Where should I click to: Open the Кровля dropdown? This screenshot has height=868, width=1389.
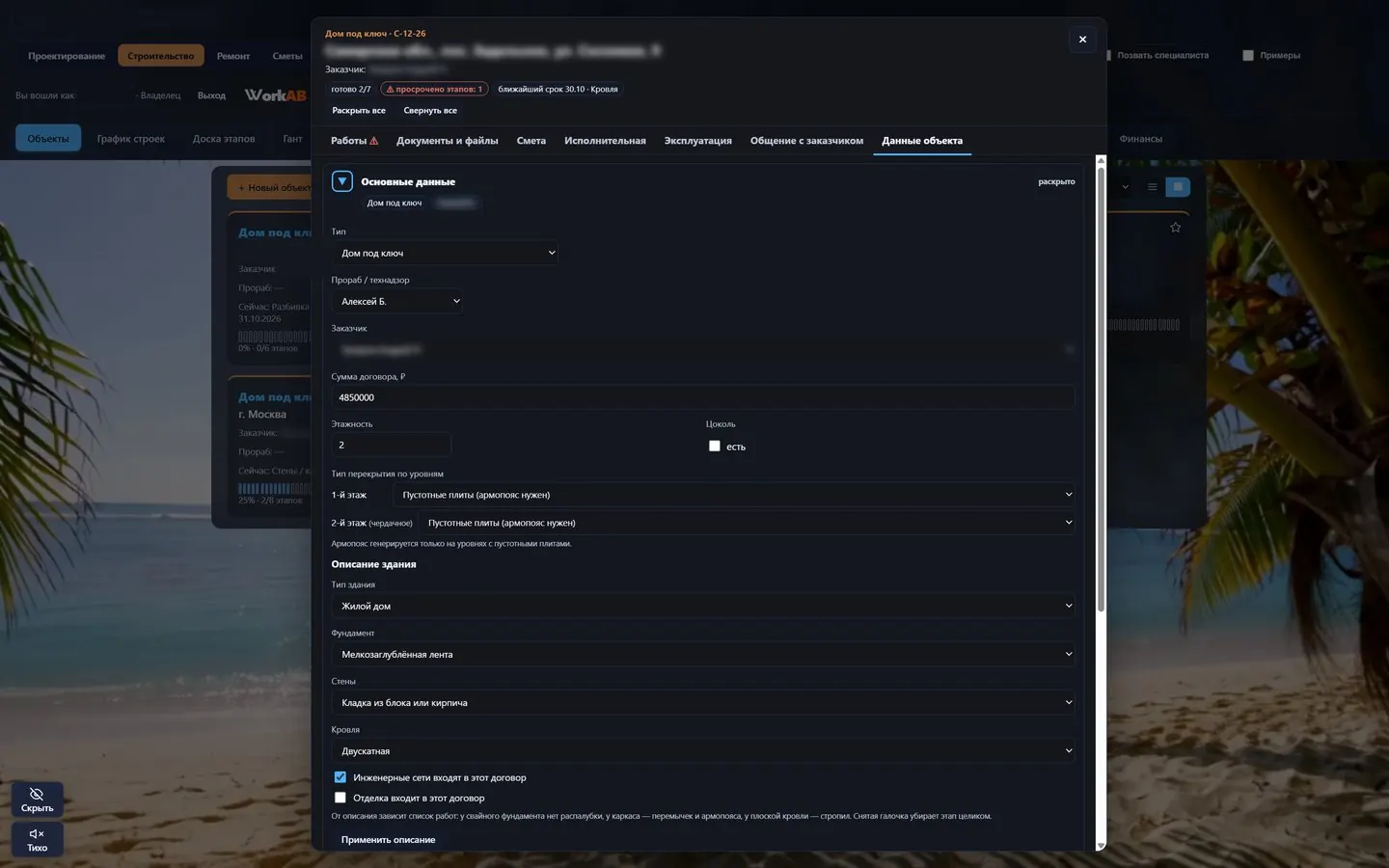(703, 750)
